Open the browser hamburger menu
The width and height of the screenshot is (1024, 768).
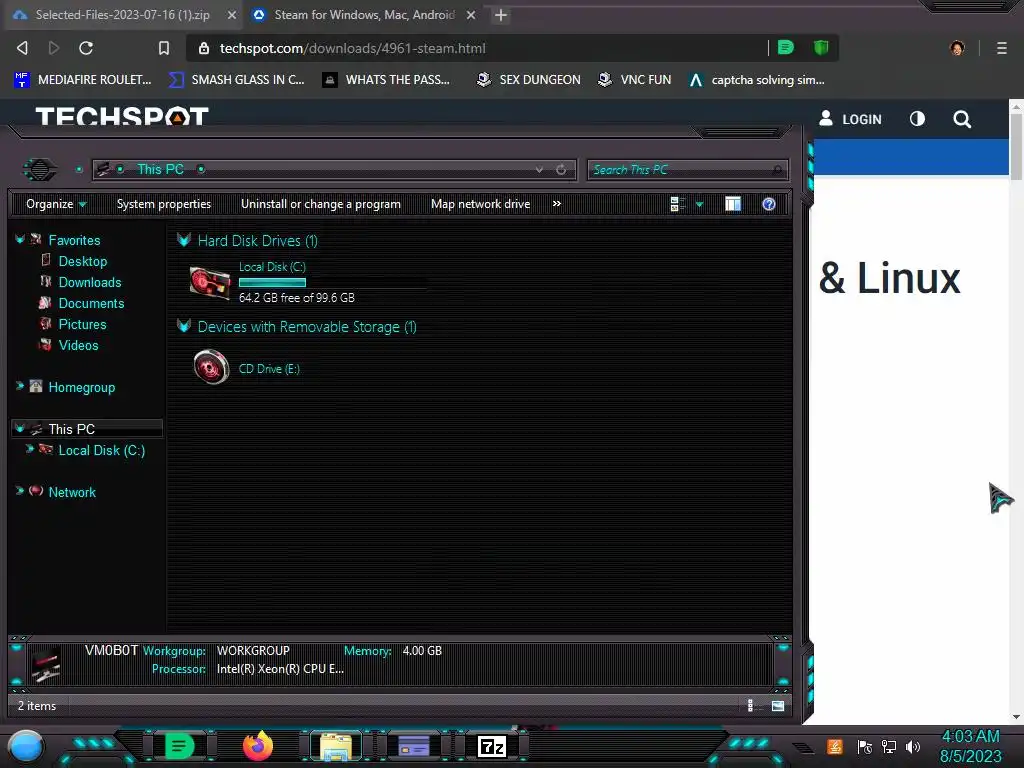[1001, 48]
